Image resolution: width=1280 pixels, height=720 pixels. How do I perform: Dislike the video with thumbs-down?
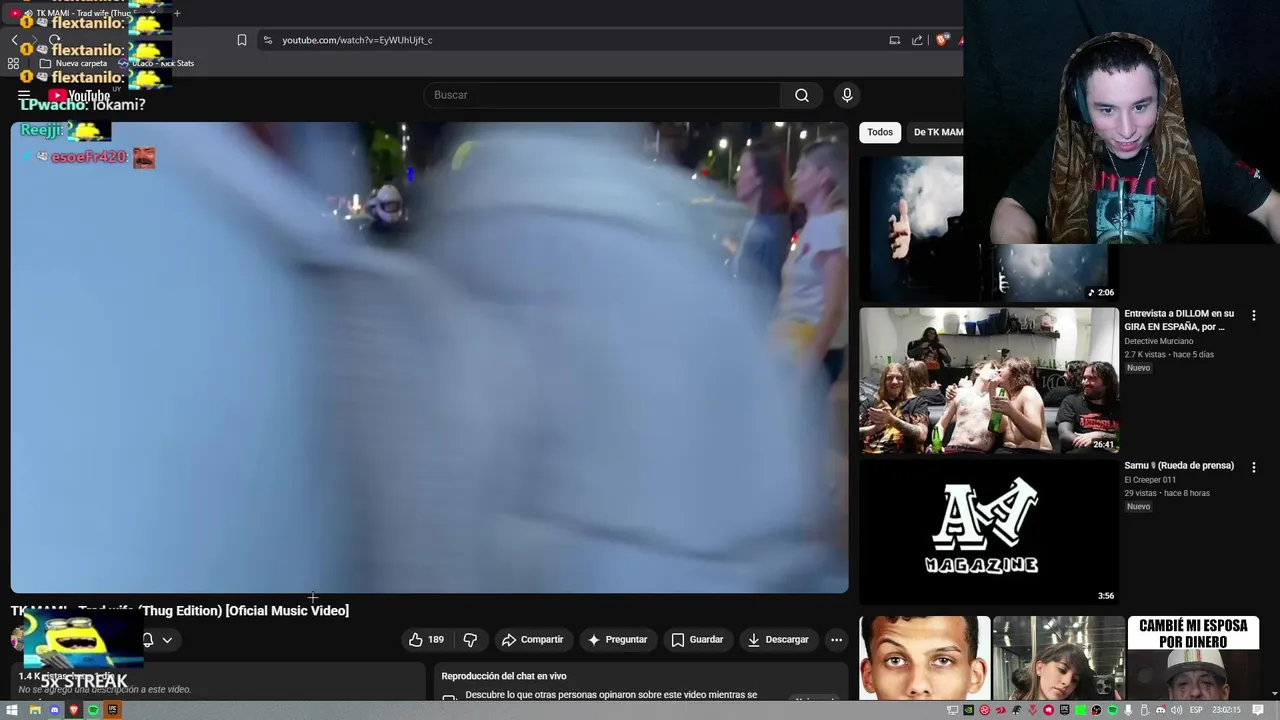coord(470,639)
